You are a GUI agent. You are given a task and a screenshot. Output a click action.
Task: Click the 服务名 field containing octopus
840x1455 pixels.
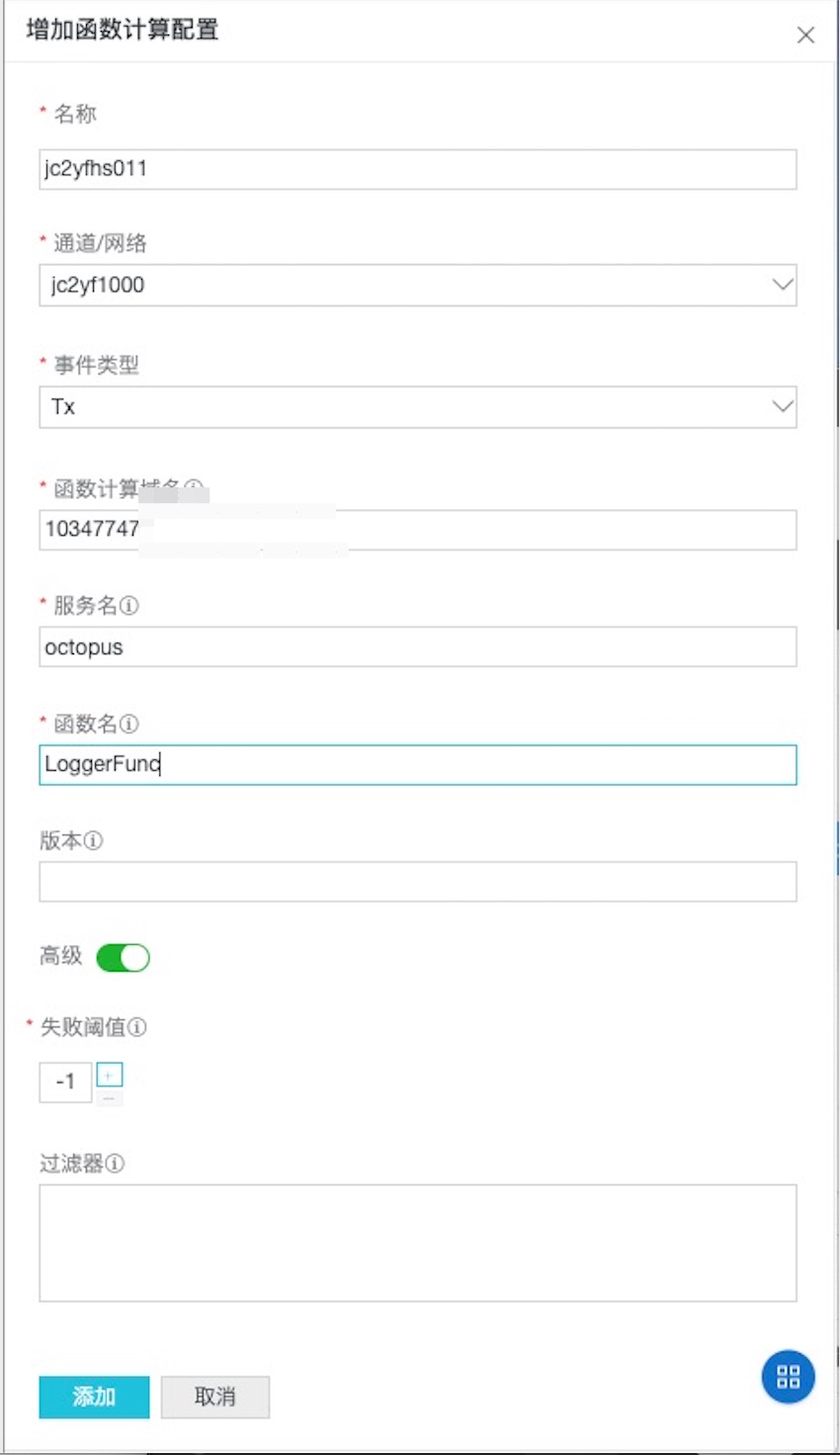tap(418, 646)
